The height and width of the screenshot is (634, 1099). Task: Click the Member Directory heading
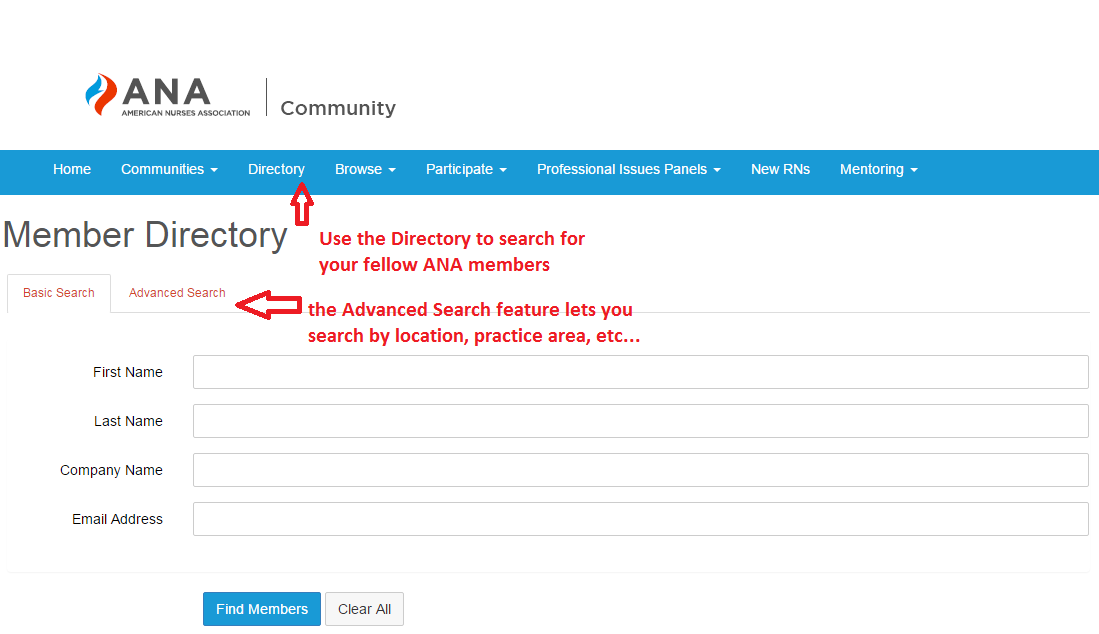145,235
